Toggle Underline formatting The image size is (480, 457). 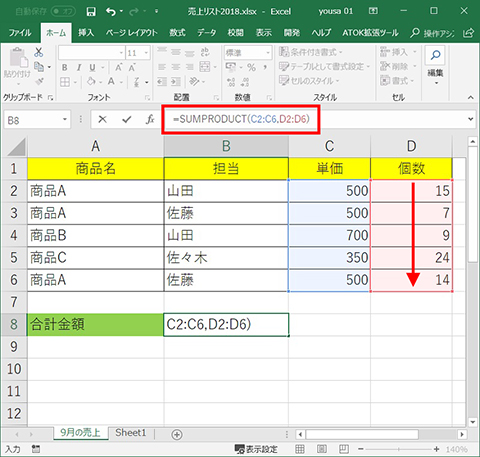[x=92, y=68]
